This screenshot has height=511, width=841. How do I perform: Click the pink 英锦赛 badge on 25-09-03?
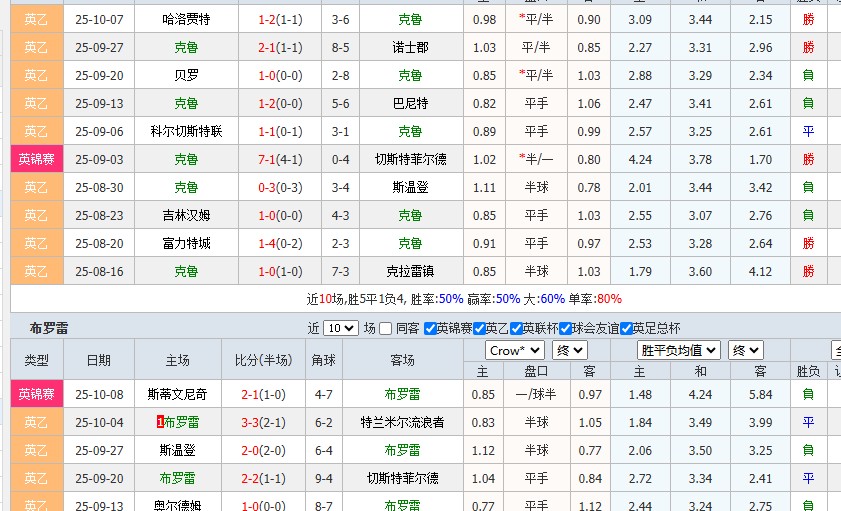(36, 159)
